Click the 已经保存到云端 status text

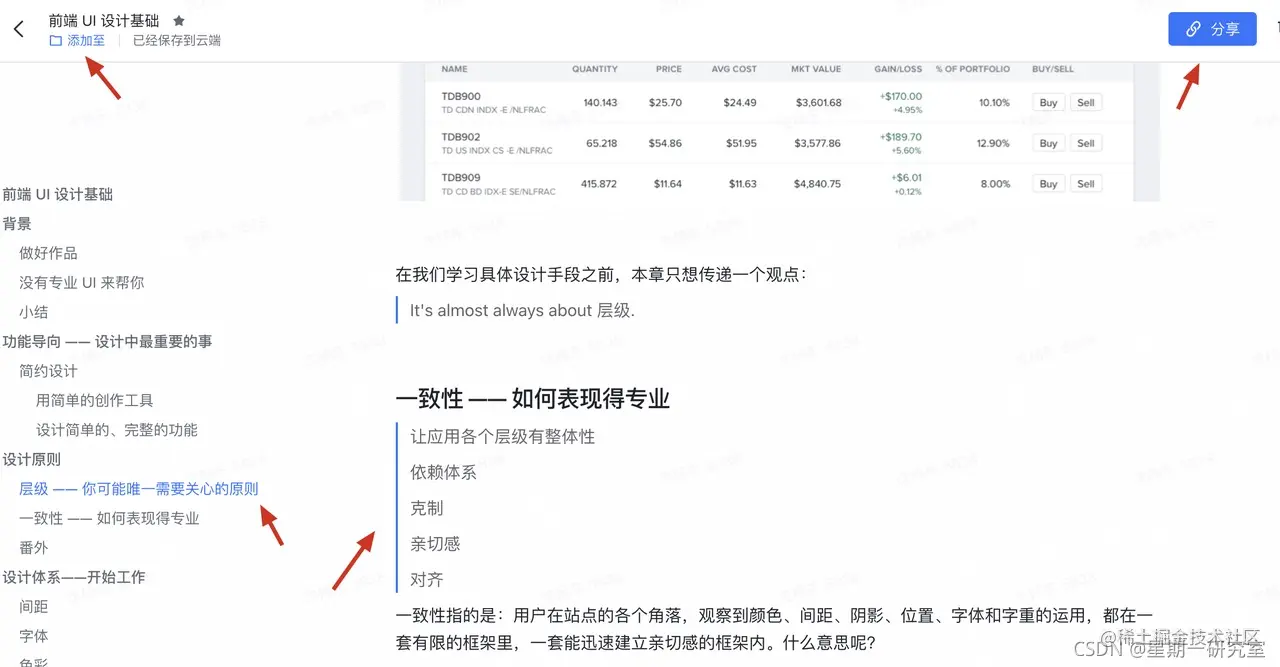point(177,41)
